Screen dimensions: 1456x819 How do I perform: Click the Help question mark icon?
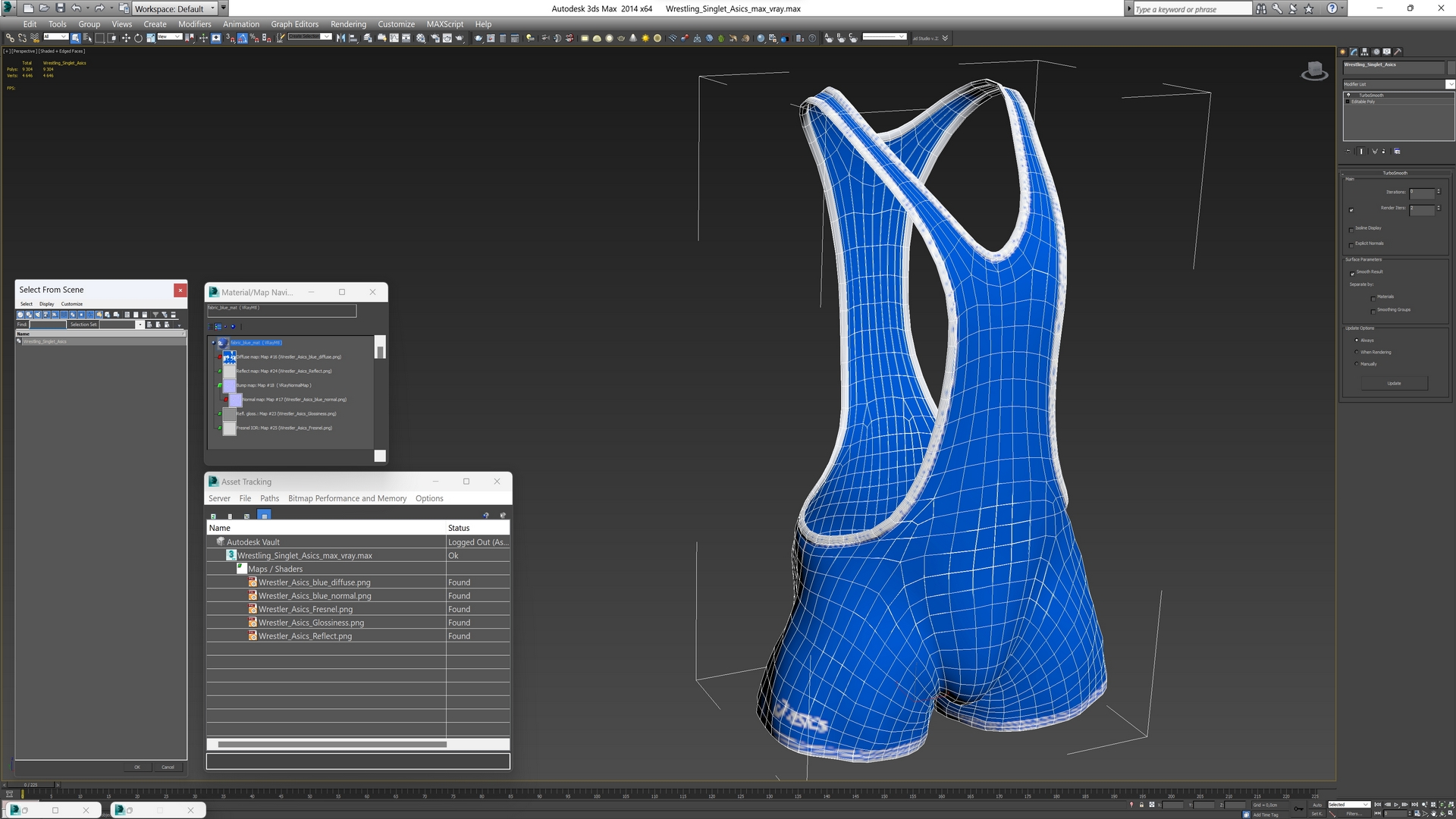tap(1332, 8)
